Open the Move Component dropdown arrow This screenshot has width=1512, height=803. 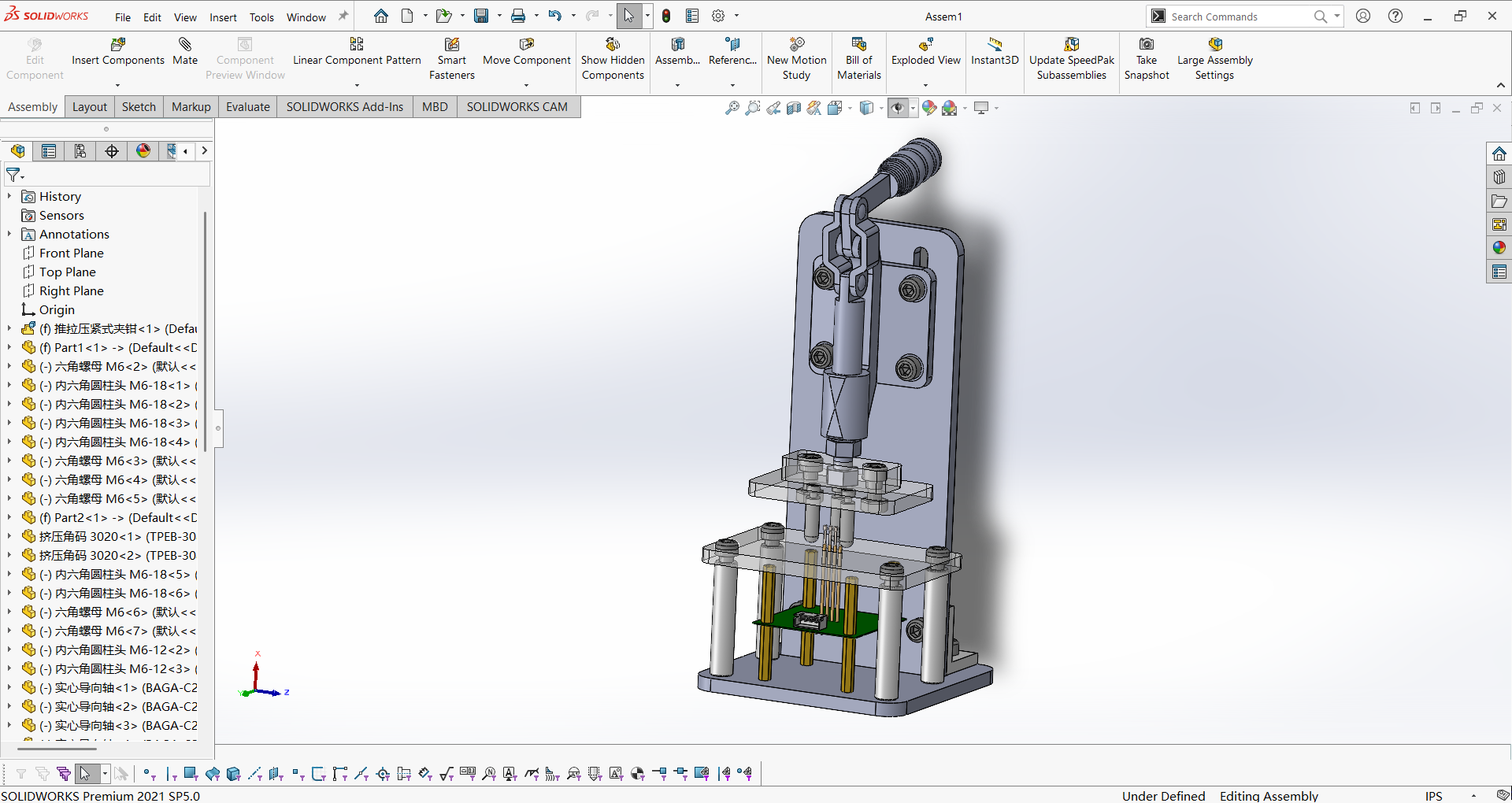[526, 85]
